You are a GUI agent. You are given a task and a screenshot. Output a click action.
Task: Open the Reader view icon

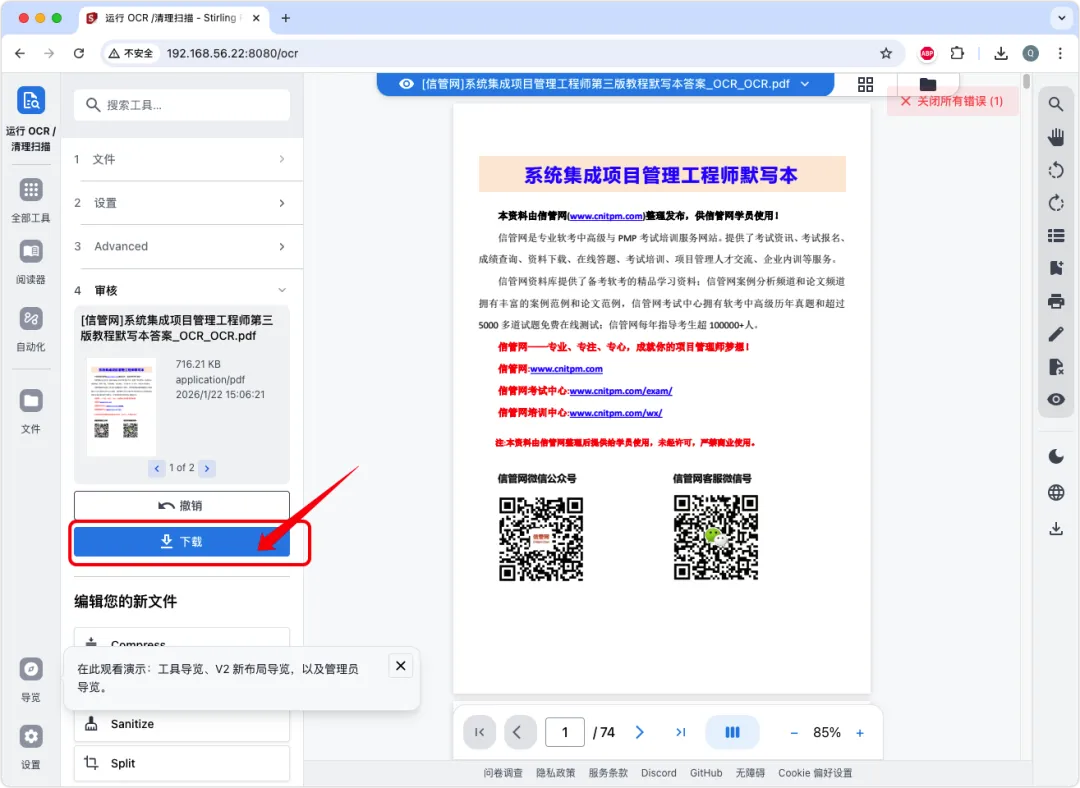point(31,251)
